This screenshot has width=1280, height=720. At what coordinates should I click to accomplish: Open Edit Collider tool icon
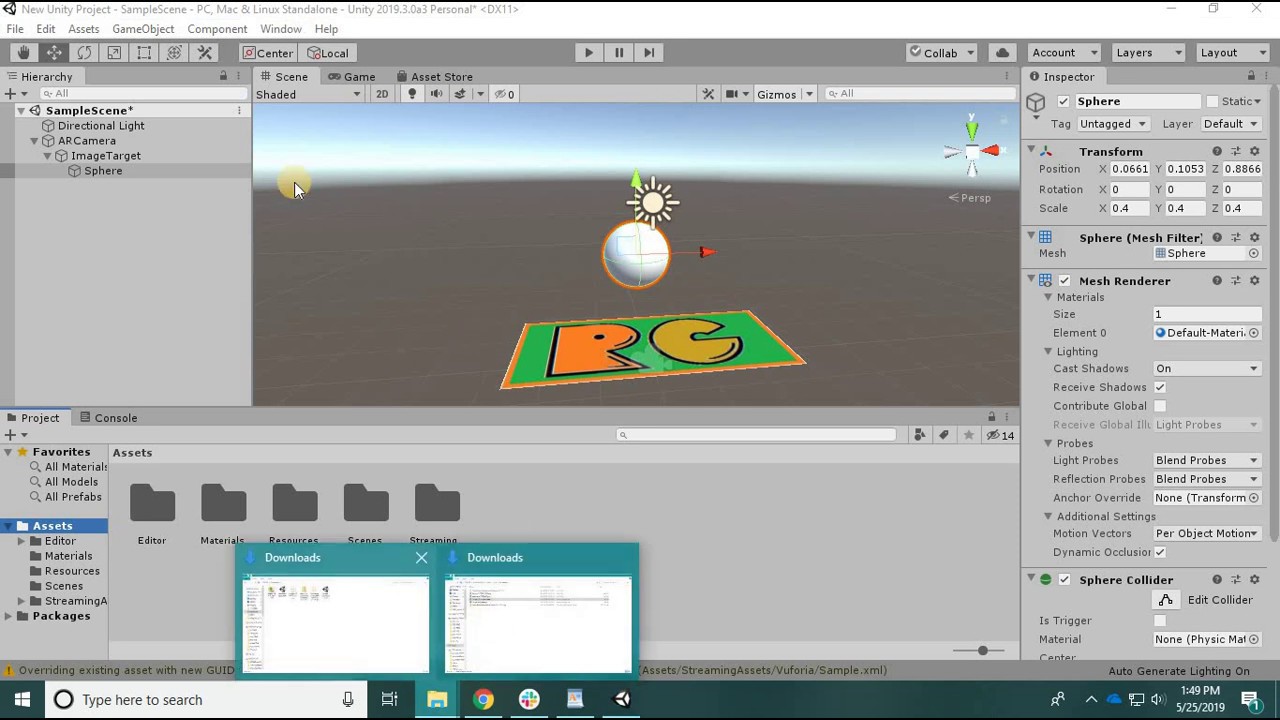click(1165, 600)
